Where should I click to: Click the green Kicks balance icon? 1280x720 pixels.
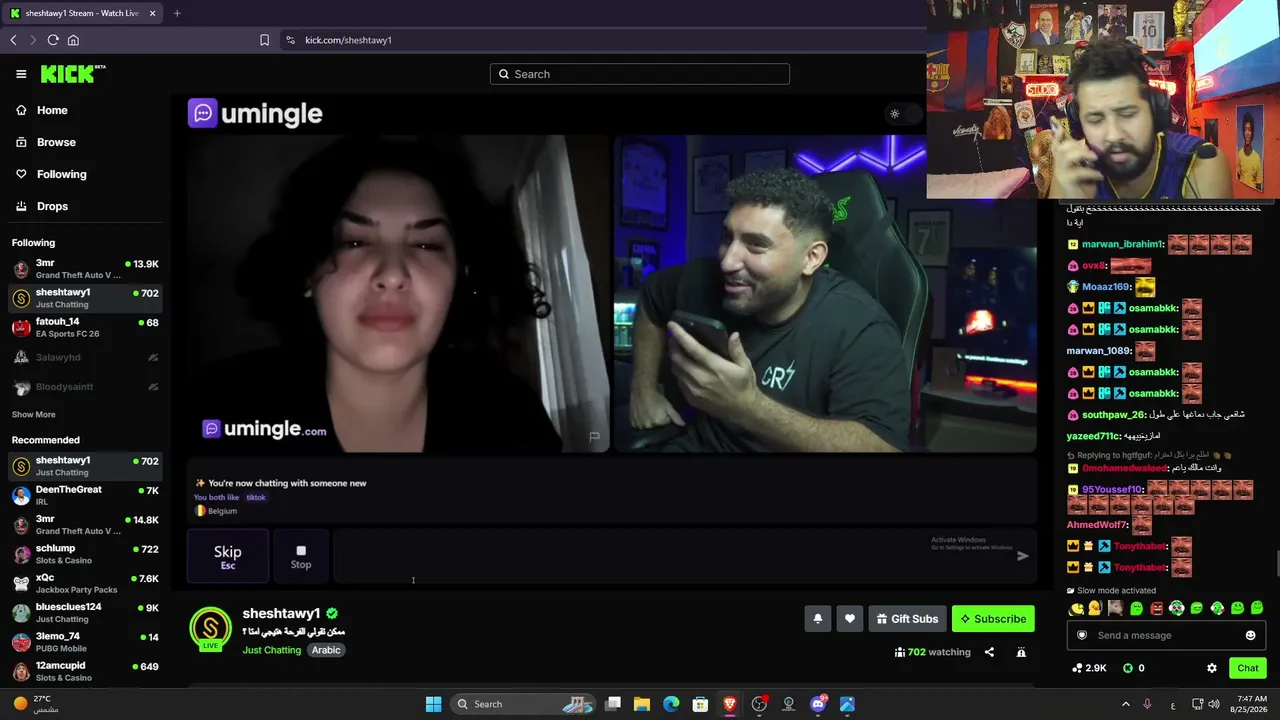pos(1128,668)
